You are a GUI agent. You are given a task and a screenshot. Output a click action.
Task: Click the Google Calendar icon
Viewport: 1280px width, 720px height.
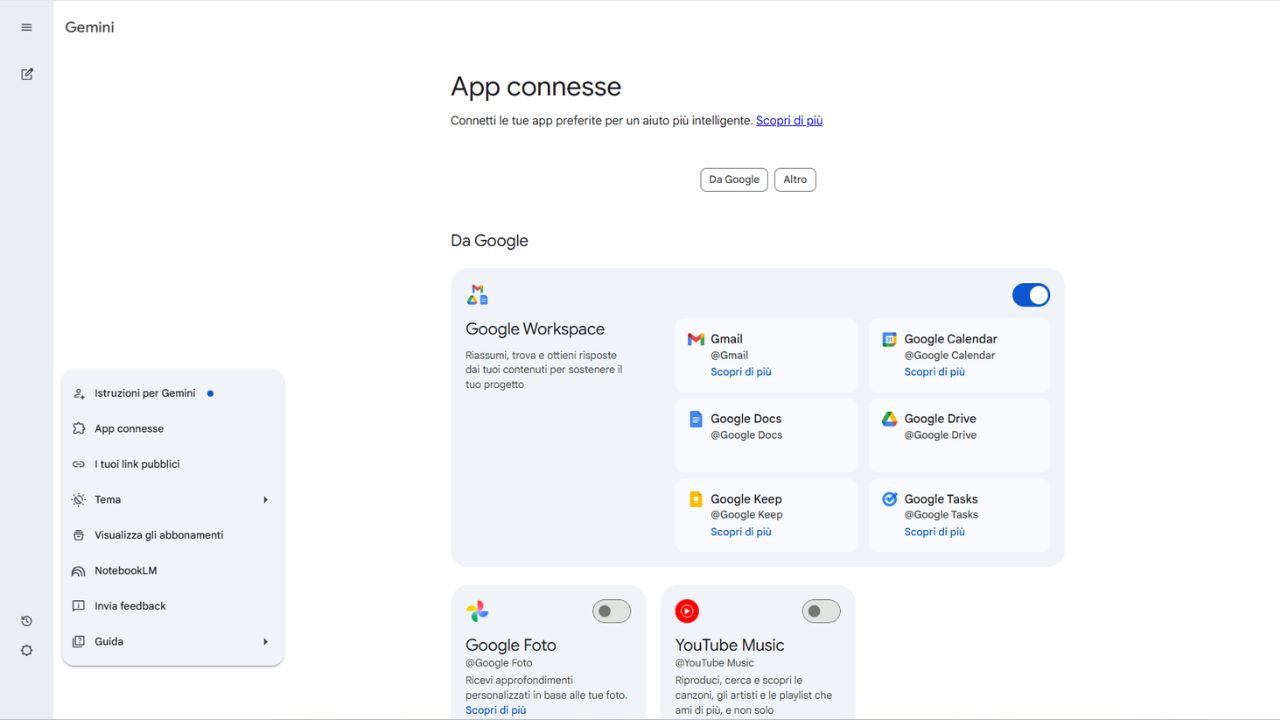889,339
